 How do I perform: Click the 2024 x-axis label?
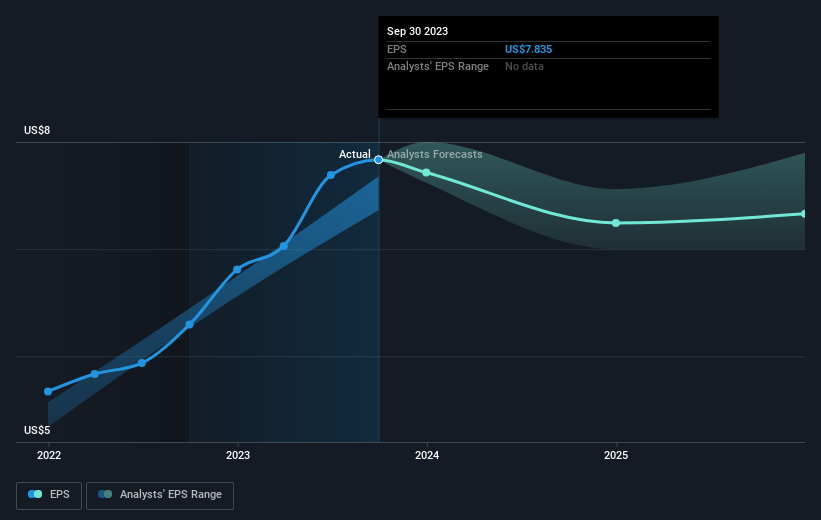427,456
